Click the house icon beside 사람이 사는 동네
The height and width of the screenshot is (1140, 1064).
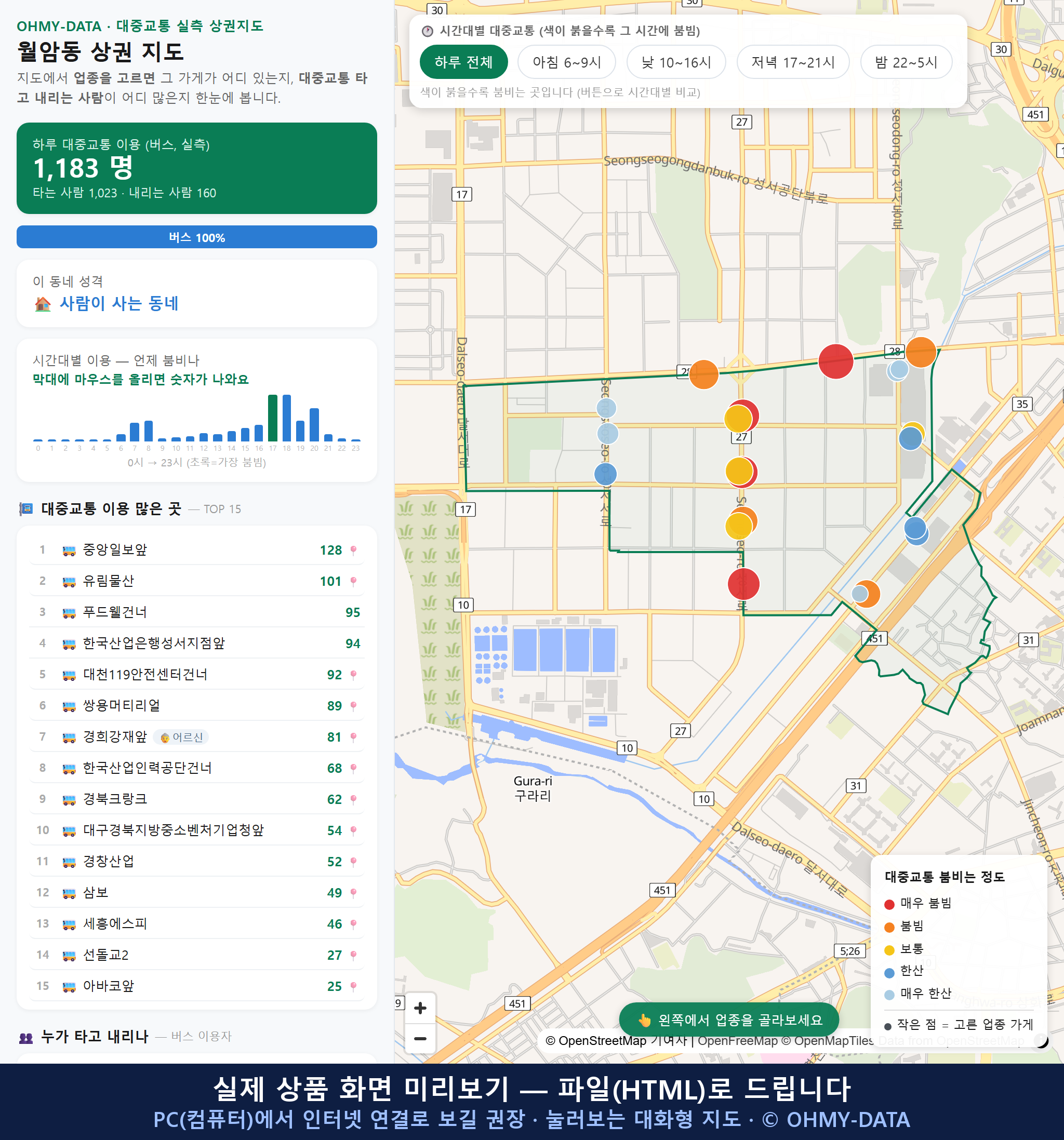tap(43, 304)
